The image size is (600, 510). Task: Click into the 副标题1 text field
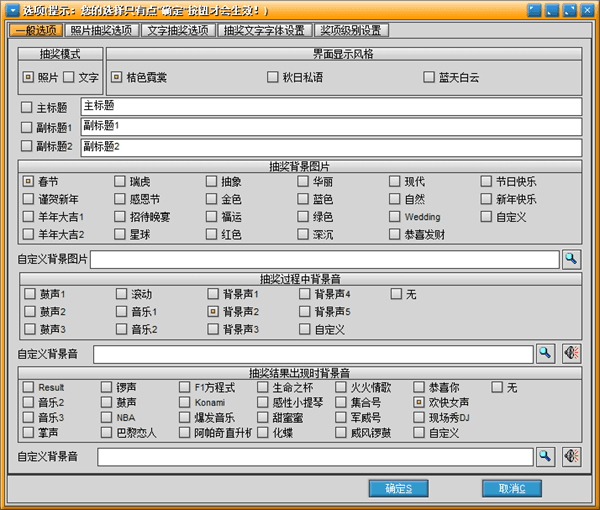(x=330, y=127)
